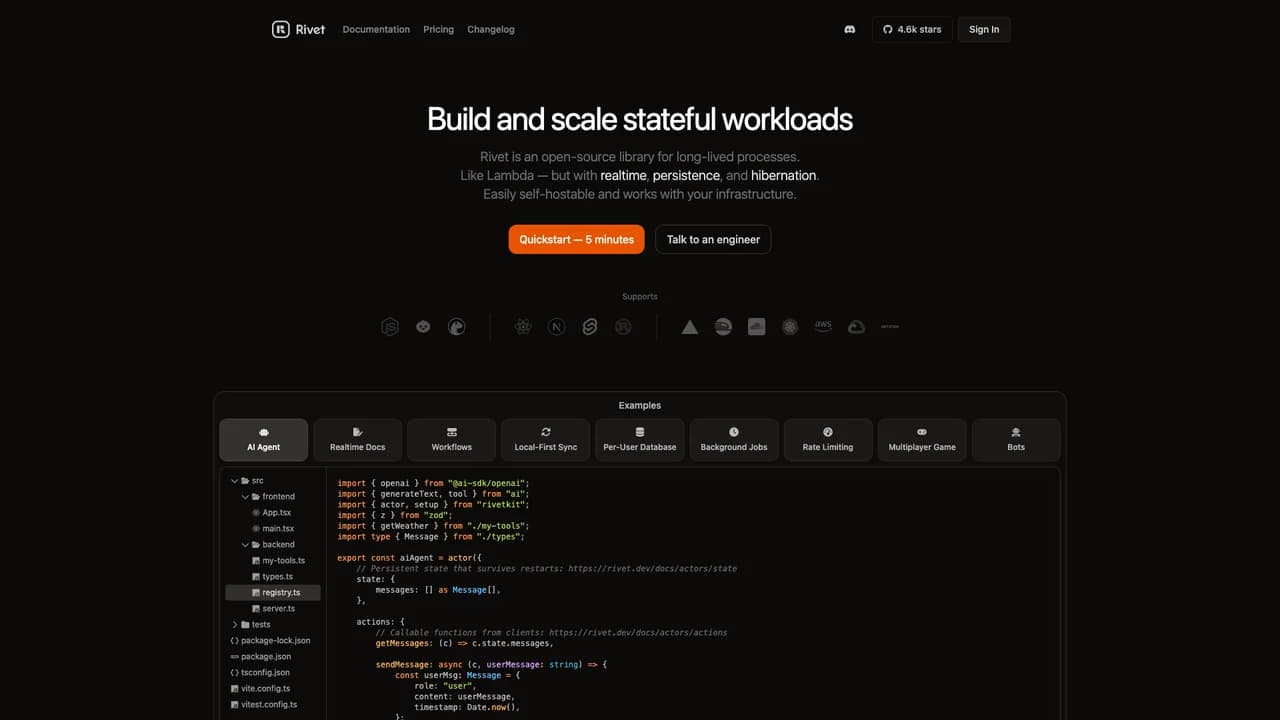Go to the Pricing page
The height and width of the screenshot is (720, 1280).
pos(438,30)
